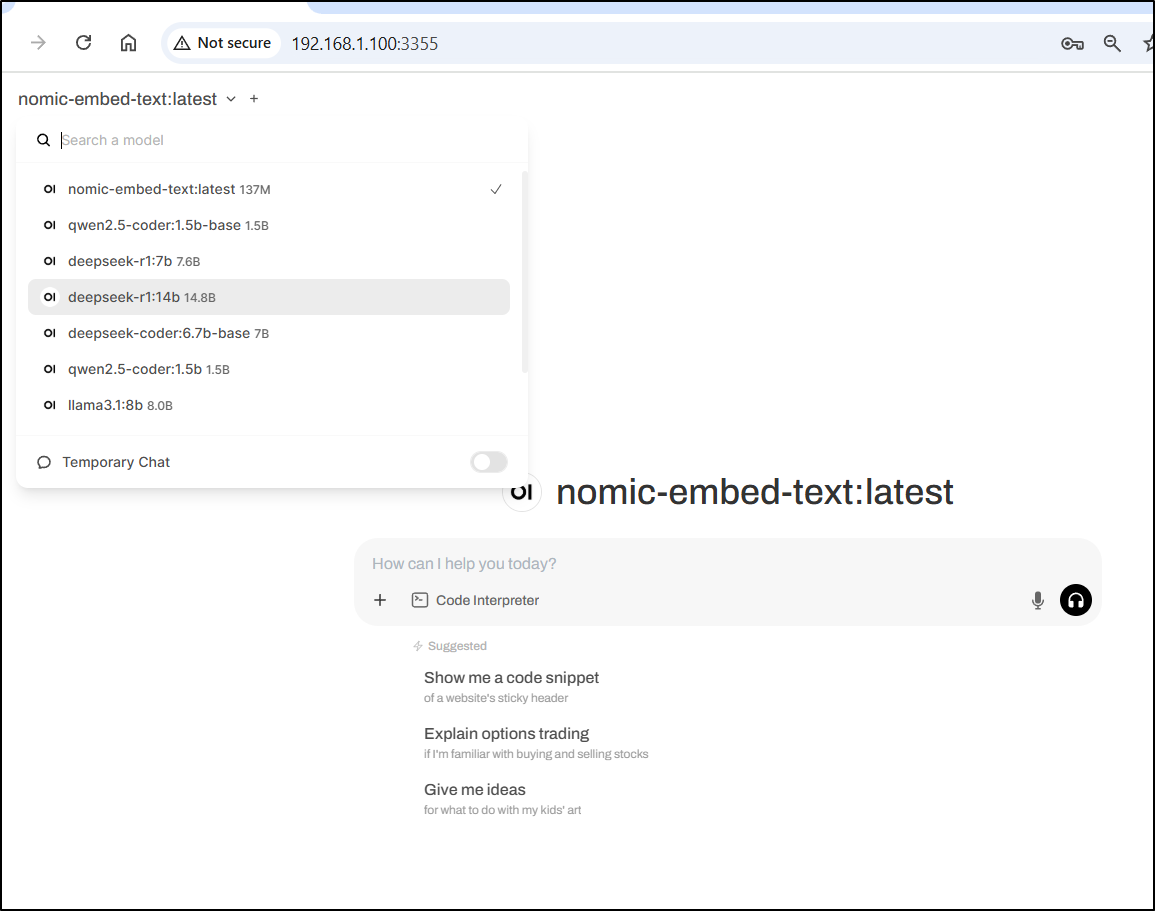This screenshot has width=1155, height=911.
Task: Click the address bar URL 192.168.1.100:3355
Action: click(365, 43)
